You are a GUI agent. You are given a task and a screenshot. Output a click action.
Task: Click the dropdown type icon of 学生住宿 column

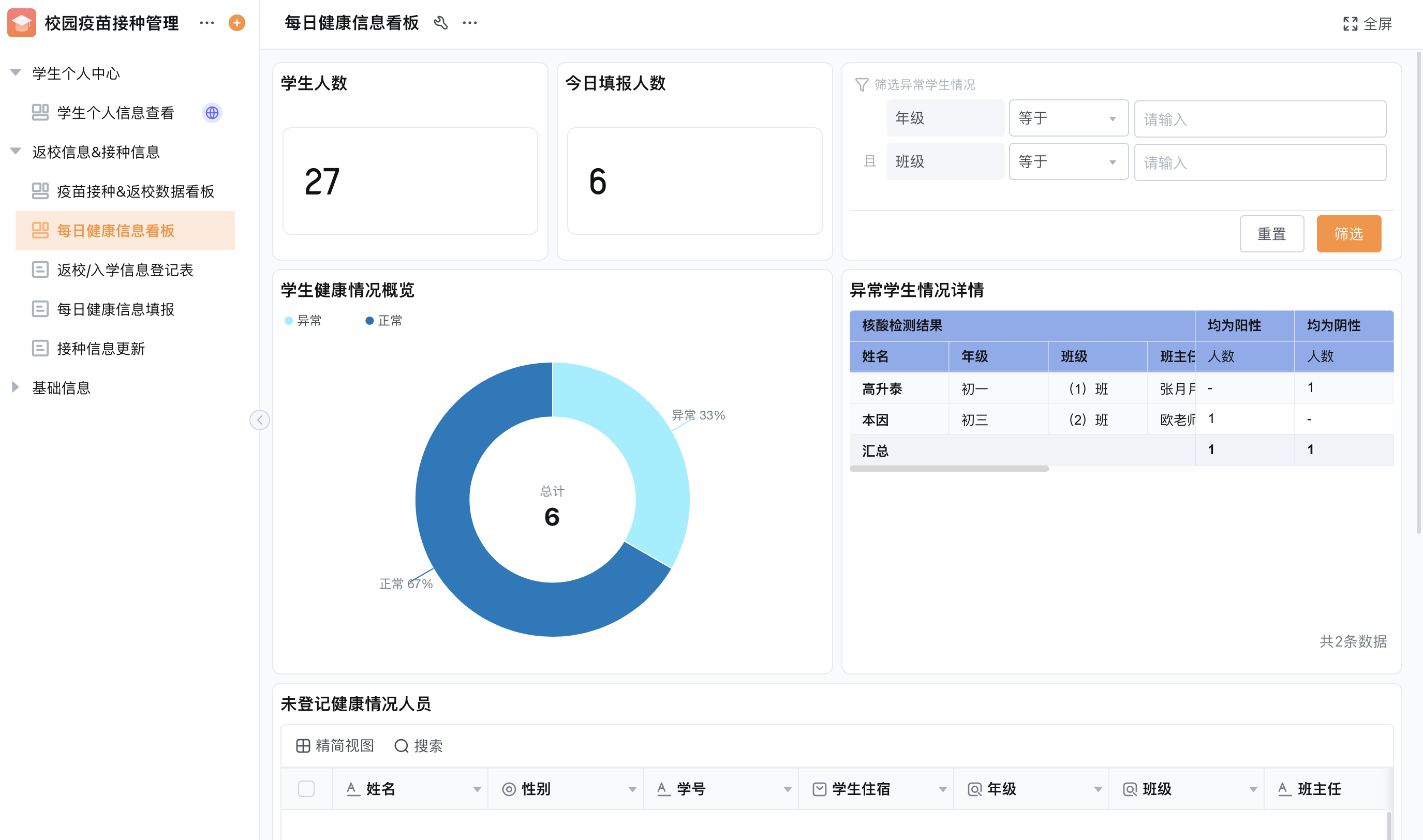(819, 789)
